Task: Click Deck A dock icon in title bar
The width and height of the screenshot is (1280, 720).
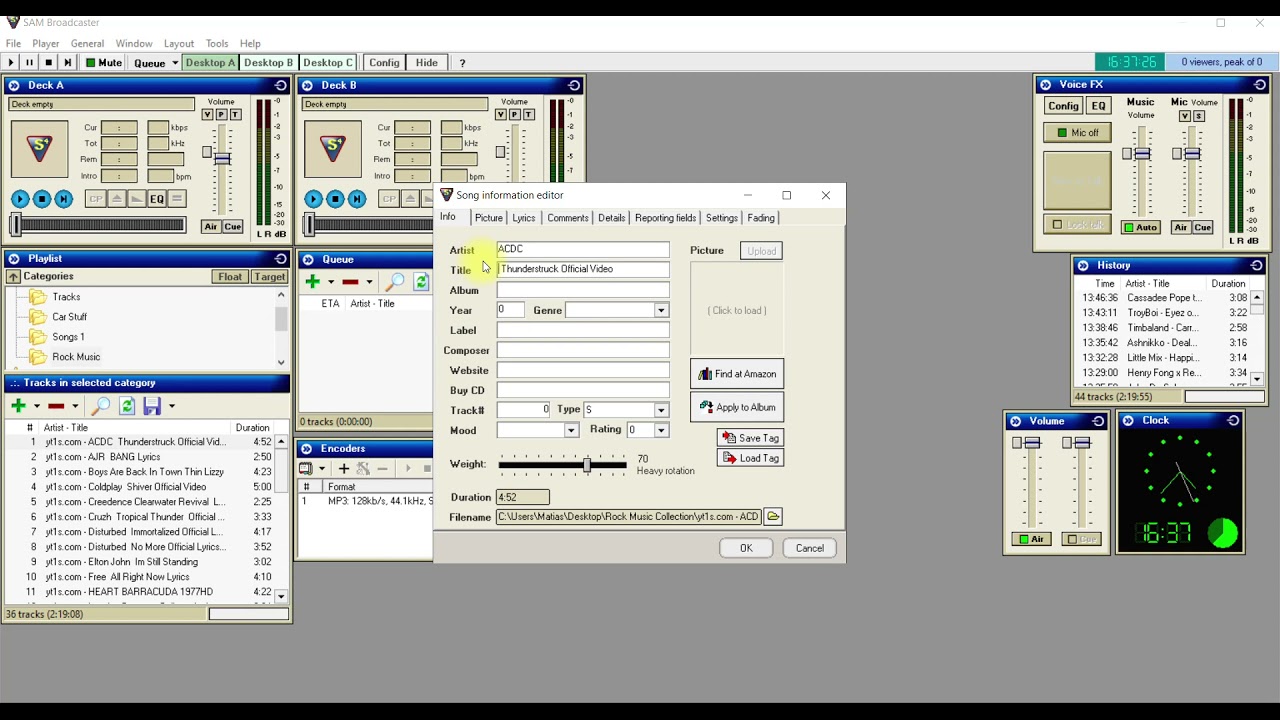Action: point(281,85)
